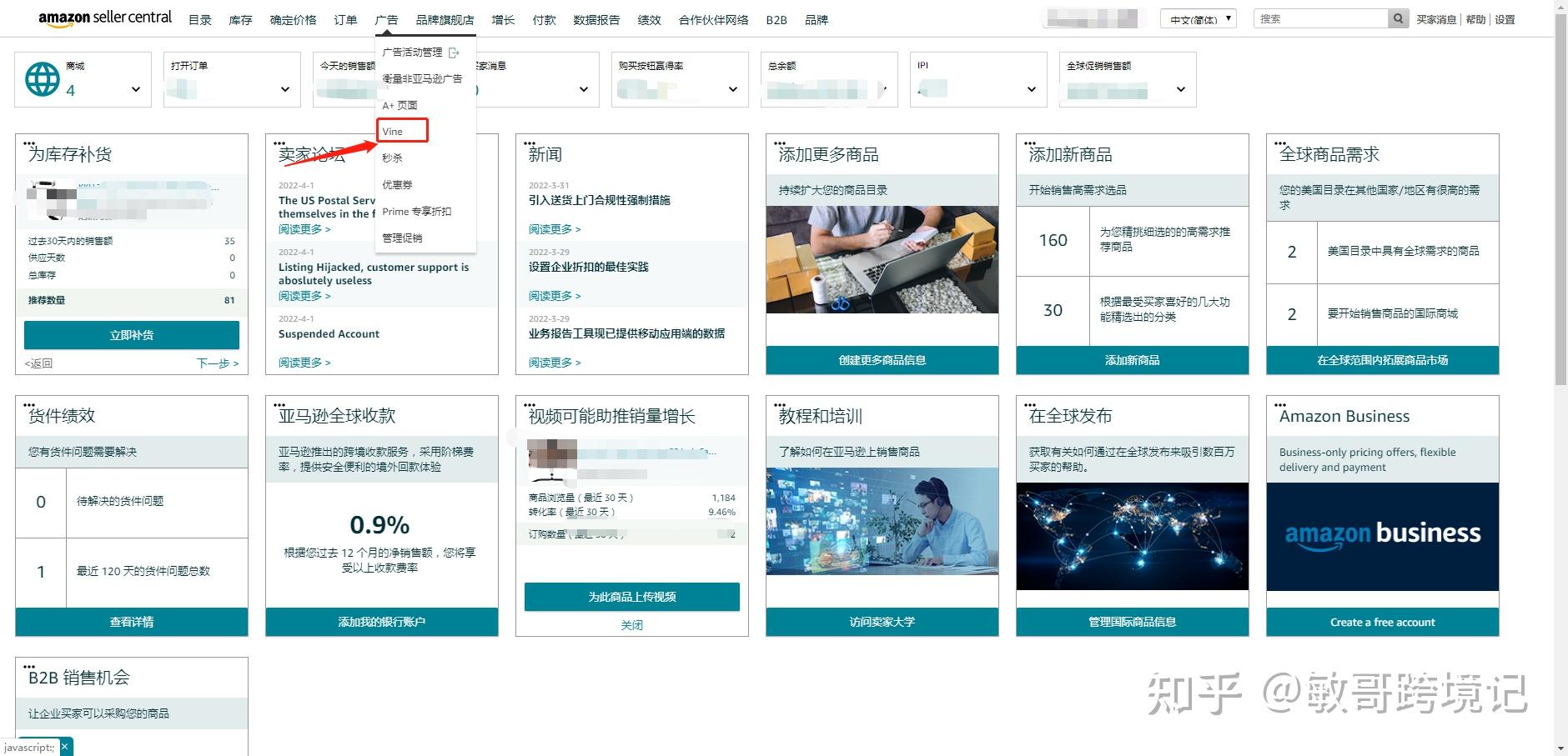Click 下一步 link in 为库存补货 card

tap(218, 363)
